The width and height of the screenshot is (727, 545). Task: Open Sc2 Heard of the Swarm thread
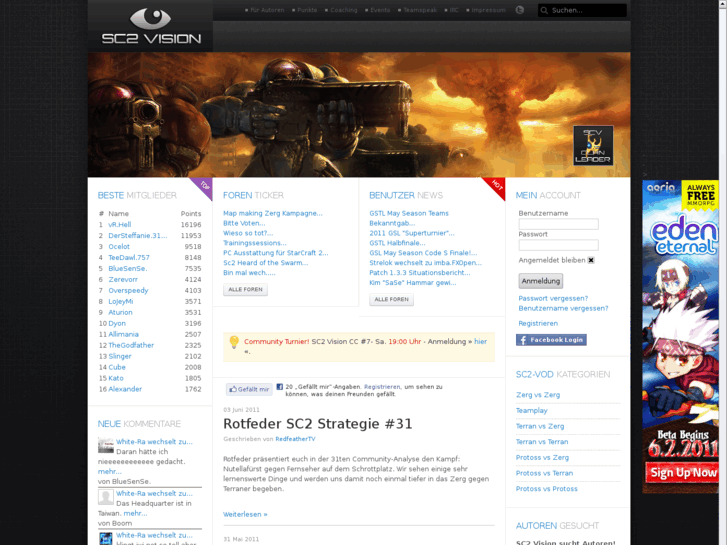pos(266,263)
